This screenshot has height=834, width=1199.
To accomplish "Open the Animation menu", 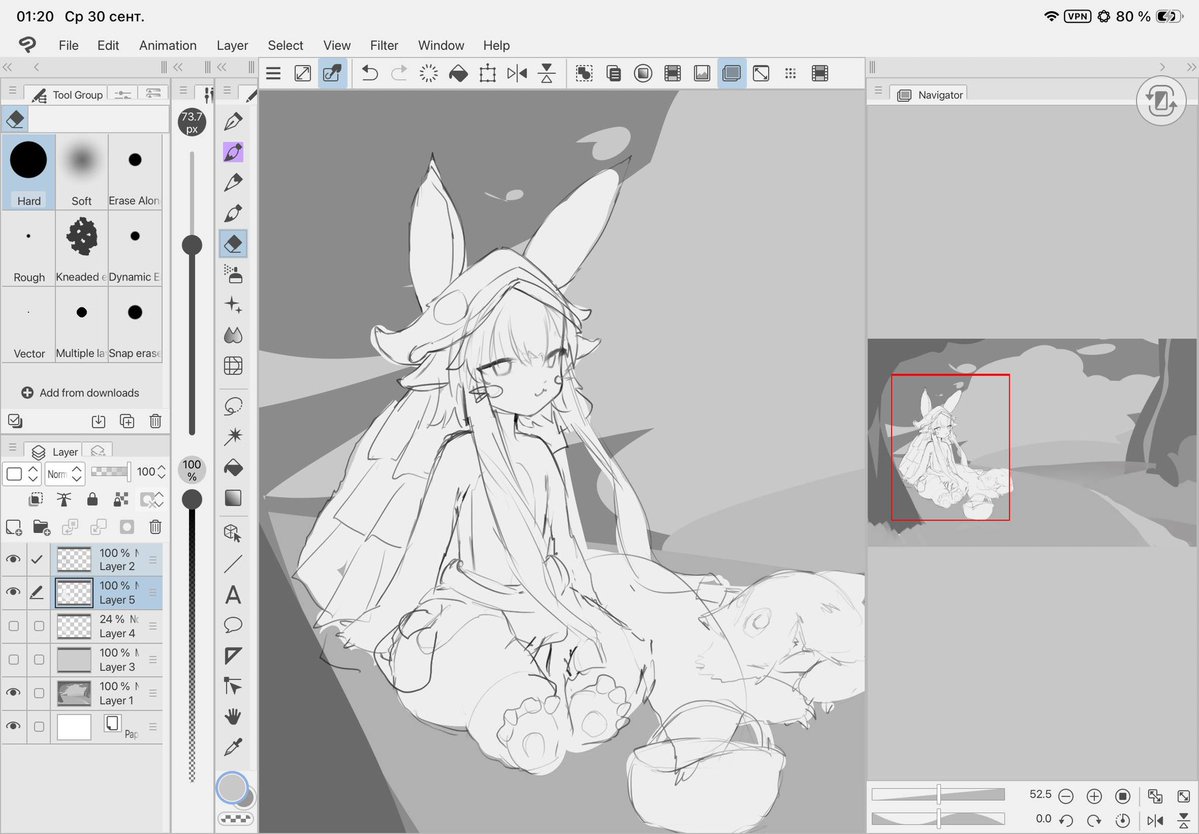I will (x=167, y=45).
